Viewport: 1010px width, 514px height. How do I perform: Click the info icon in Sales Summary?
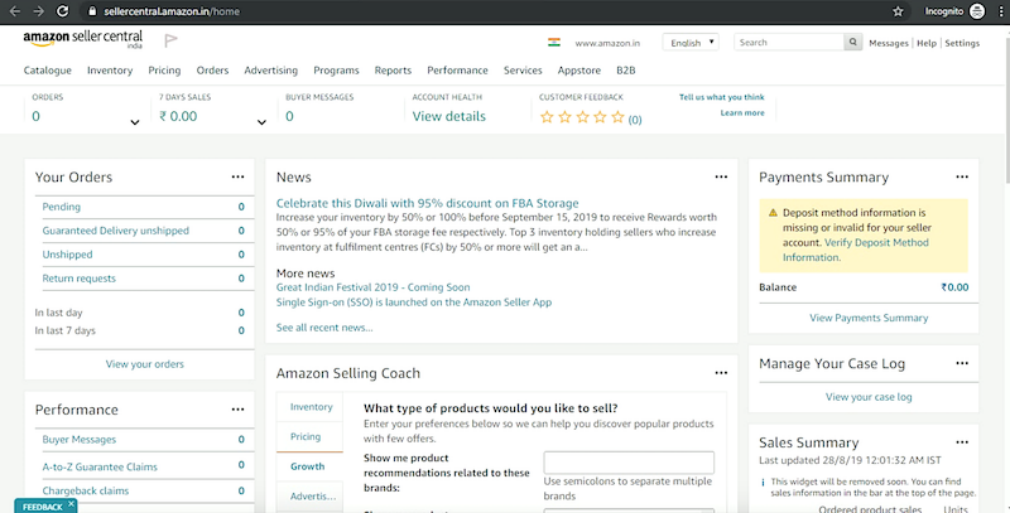point(763,482)
